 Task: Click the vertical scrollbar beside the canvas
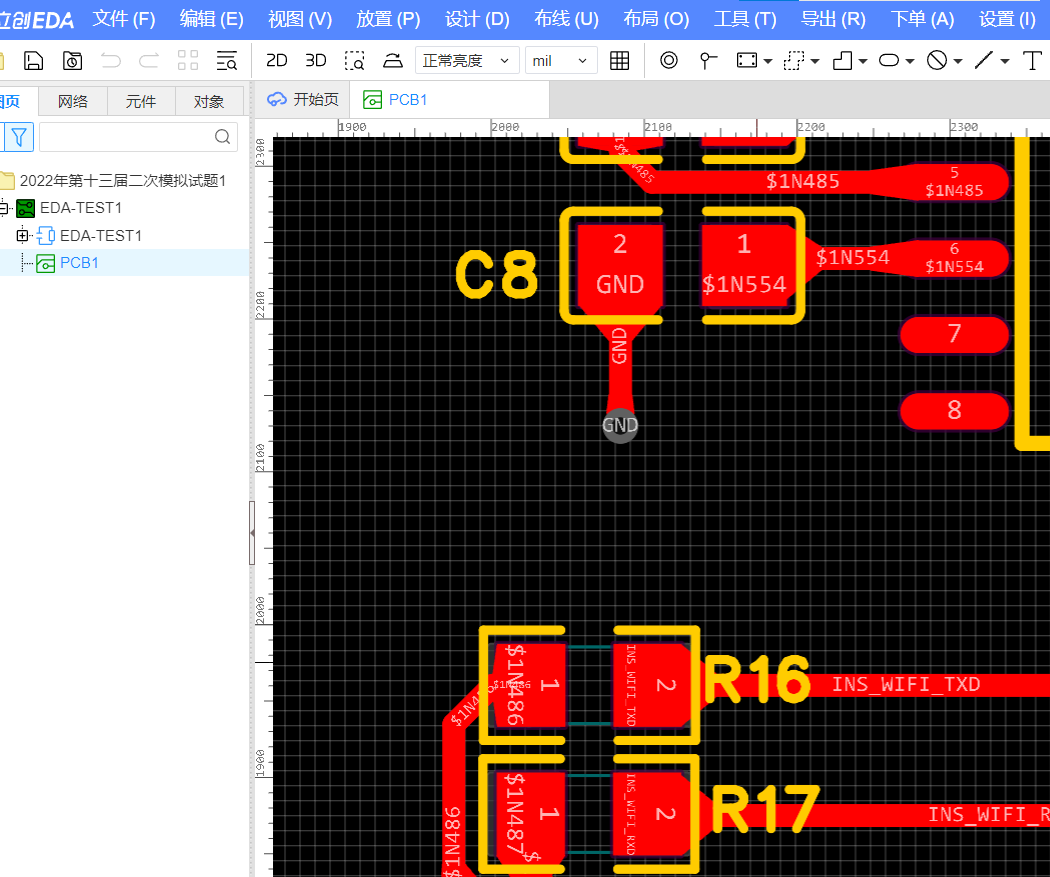tap(253, 533)
